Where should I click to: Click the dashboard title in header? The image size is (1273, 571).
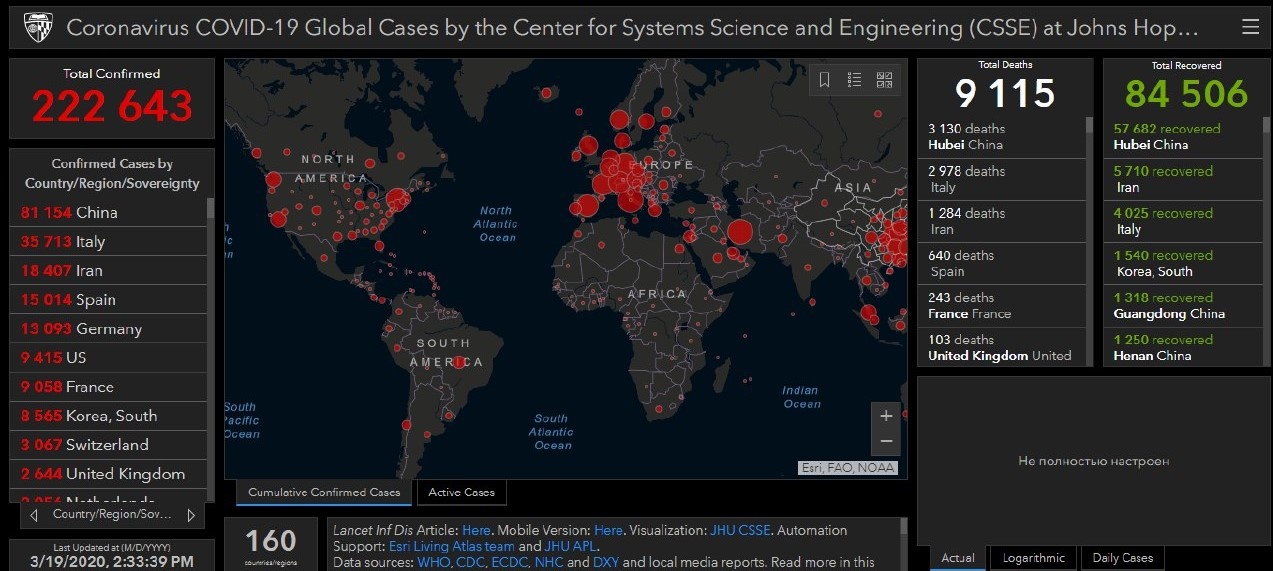(633, 27)
